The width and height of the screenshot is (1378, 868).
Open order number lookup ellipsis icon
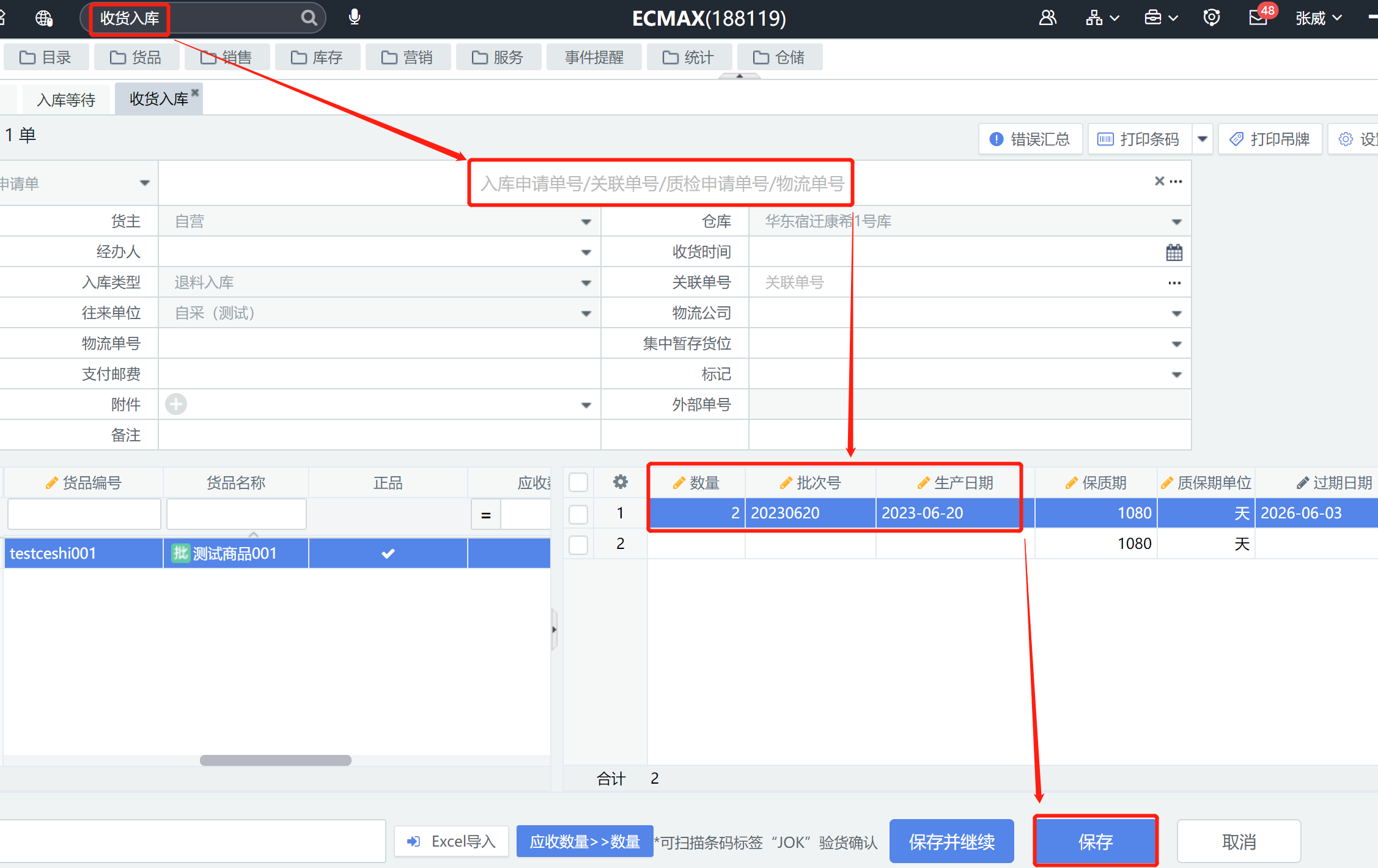[1176, 182]
